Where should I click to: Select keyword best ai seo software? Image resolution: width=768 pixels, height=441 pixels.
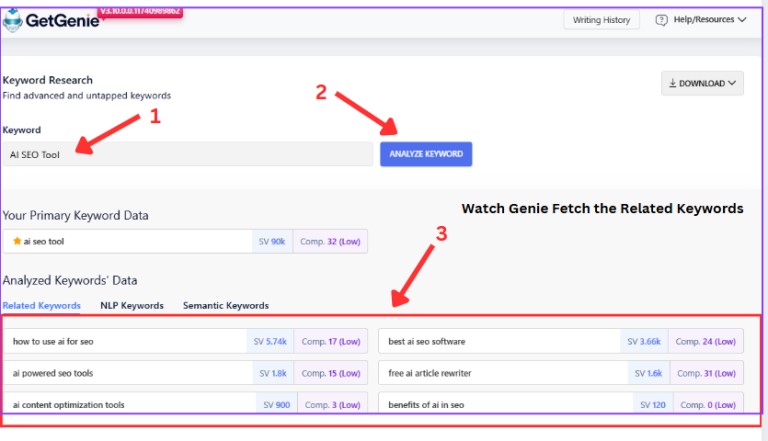pos(561,341)
